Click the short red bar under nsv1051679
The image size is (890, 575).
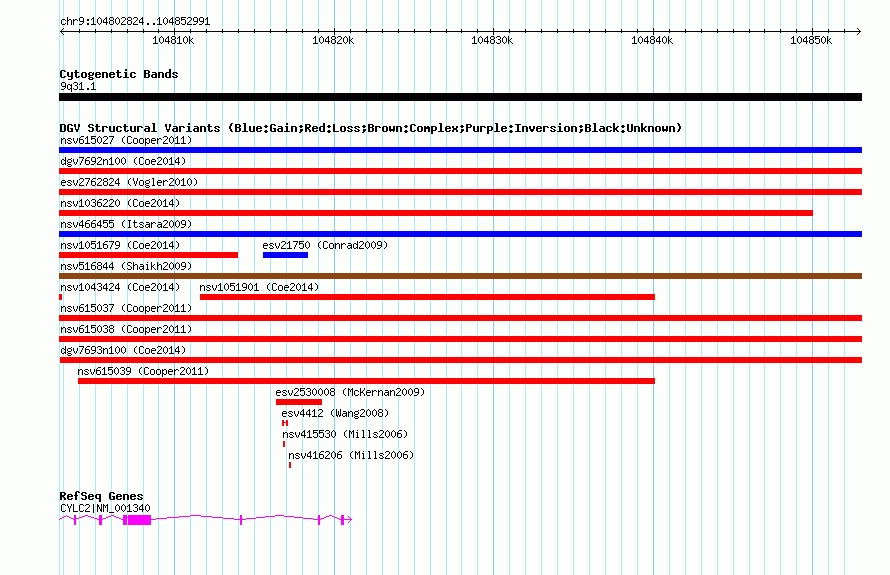[x=148, y=255]
